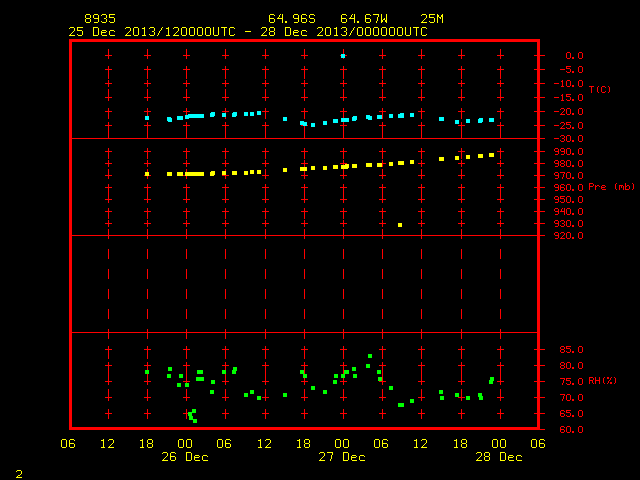Click station ID 8935 in header
Viewport: 640px width, 480px height.
coord(100,19)
